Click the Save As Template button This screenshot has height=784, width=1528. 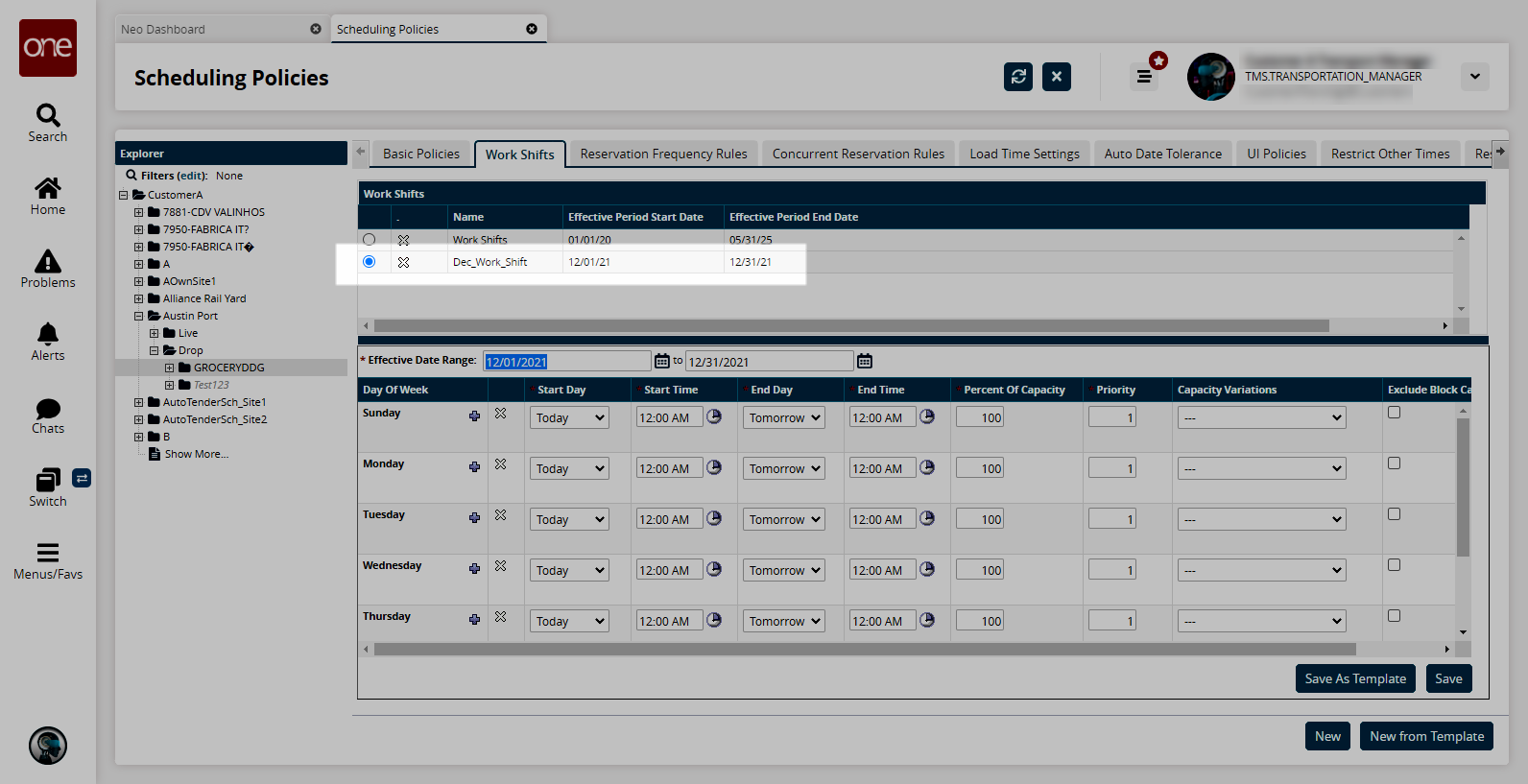coord(1354,678)
